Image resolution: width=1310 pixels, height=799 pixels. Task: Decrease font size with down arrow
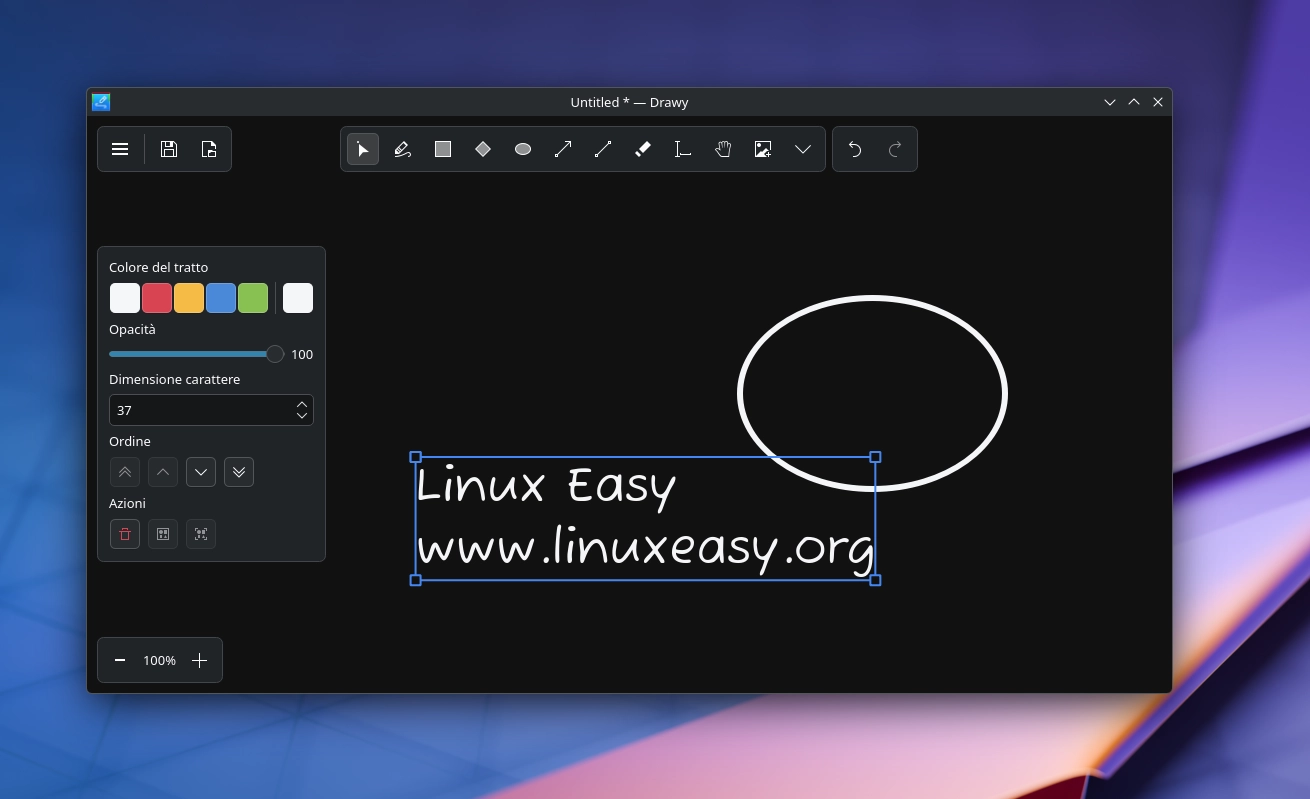point(302,416)
